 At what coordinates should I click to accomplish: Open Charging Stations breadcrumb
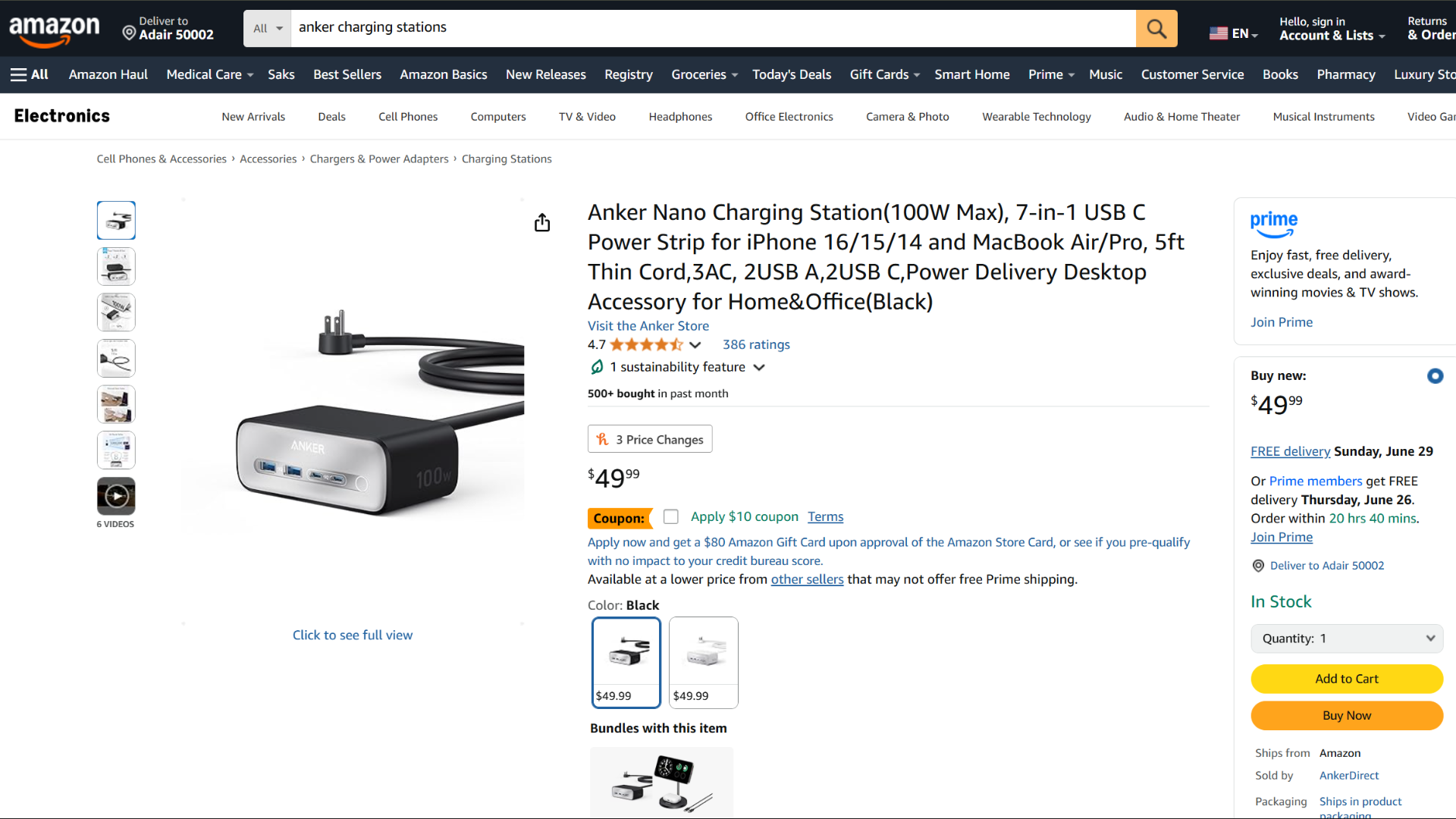point(507,159)
